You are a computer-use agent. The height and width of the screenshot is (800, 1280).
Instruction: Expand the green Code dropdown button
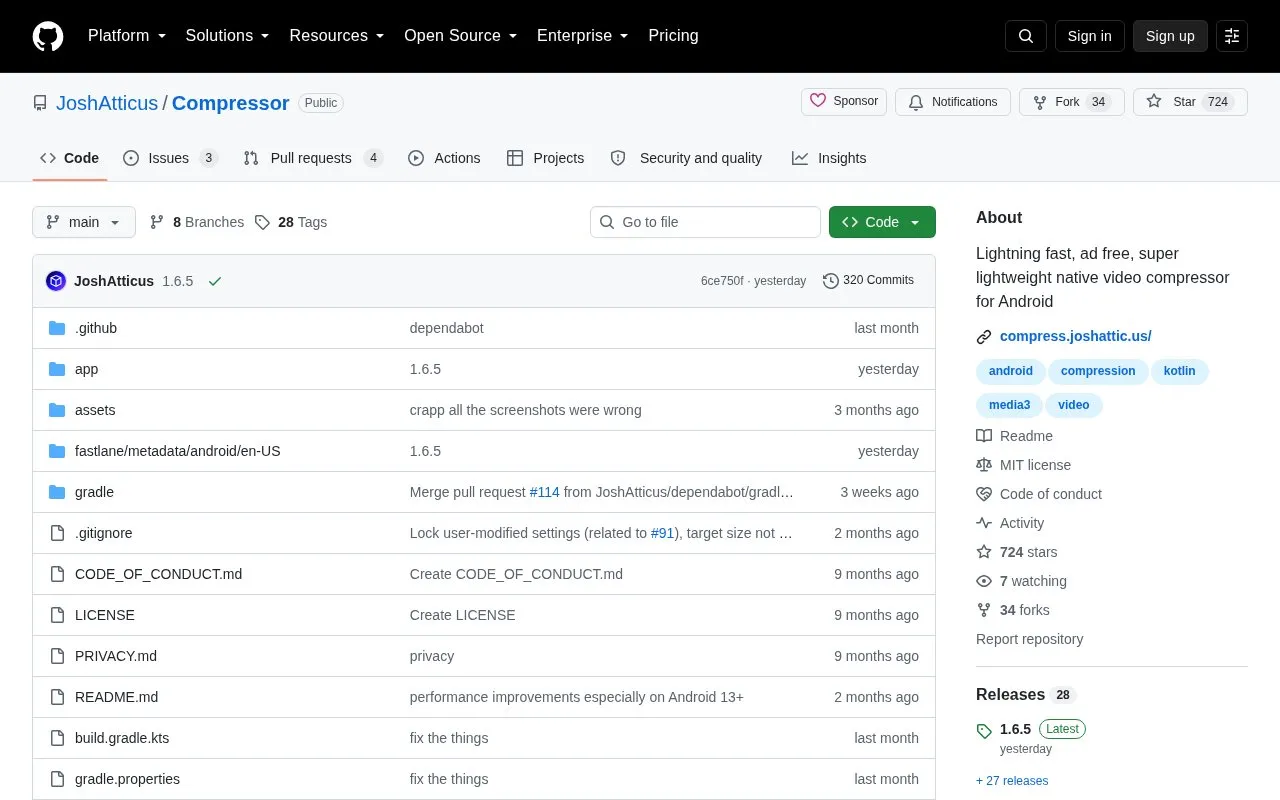pos(882,222)
